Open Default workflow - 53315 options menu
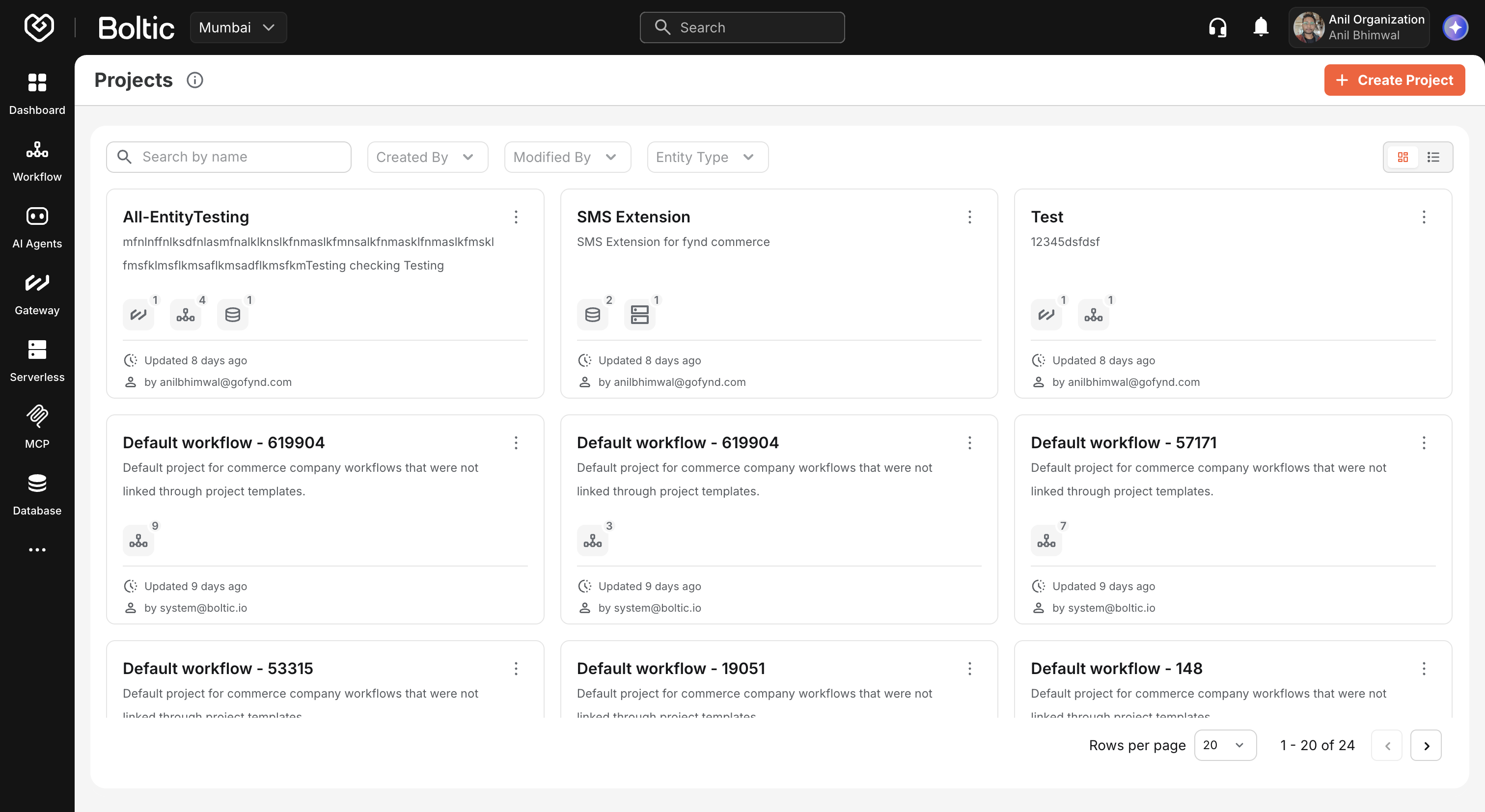Viewport: 1485px width, 812px height. tap(516, 669)
